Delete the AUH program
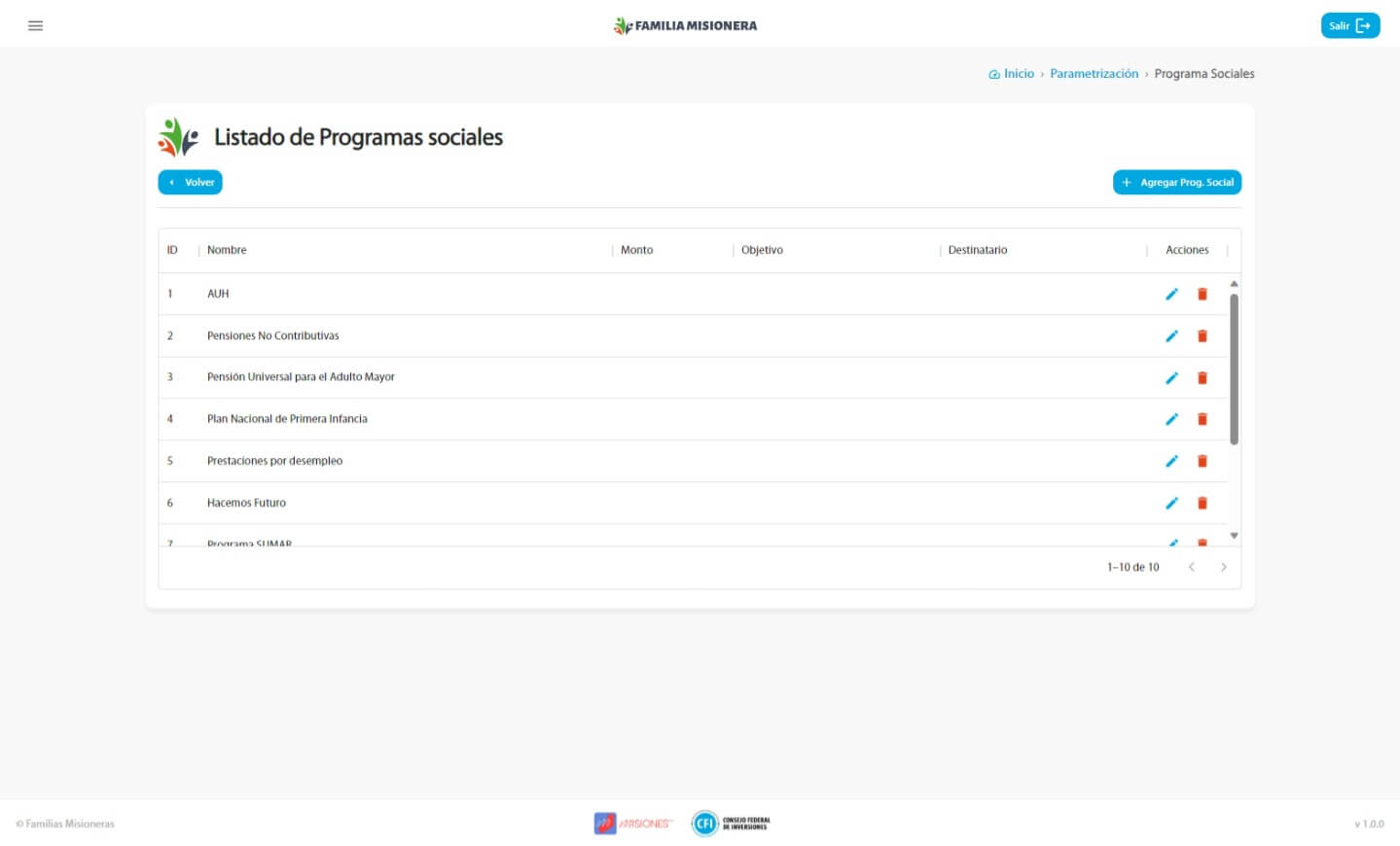 1202,294
